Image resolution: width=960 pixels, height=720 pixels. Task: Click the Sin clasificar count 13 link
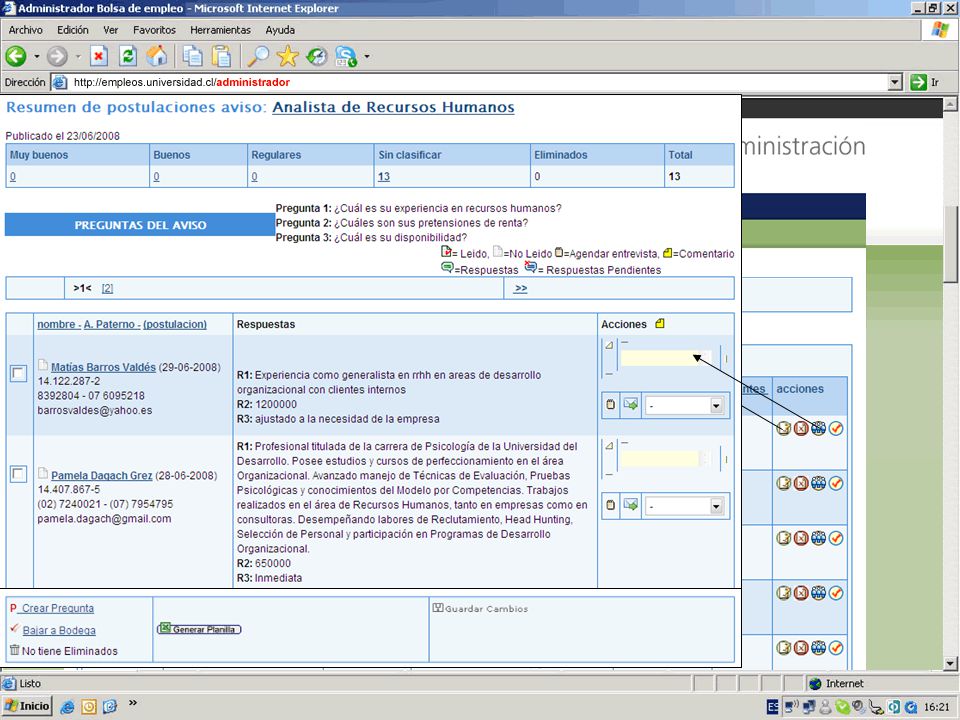[x=384, y=176]
